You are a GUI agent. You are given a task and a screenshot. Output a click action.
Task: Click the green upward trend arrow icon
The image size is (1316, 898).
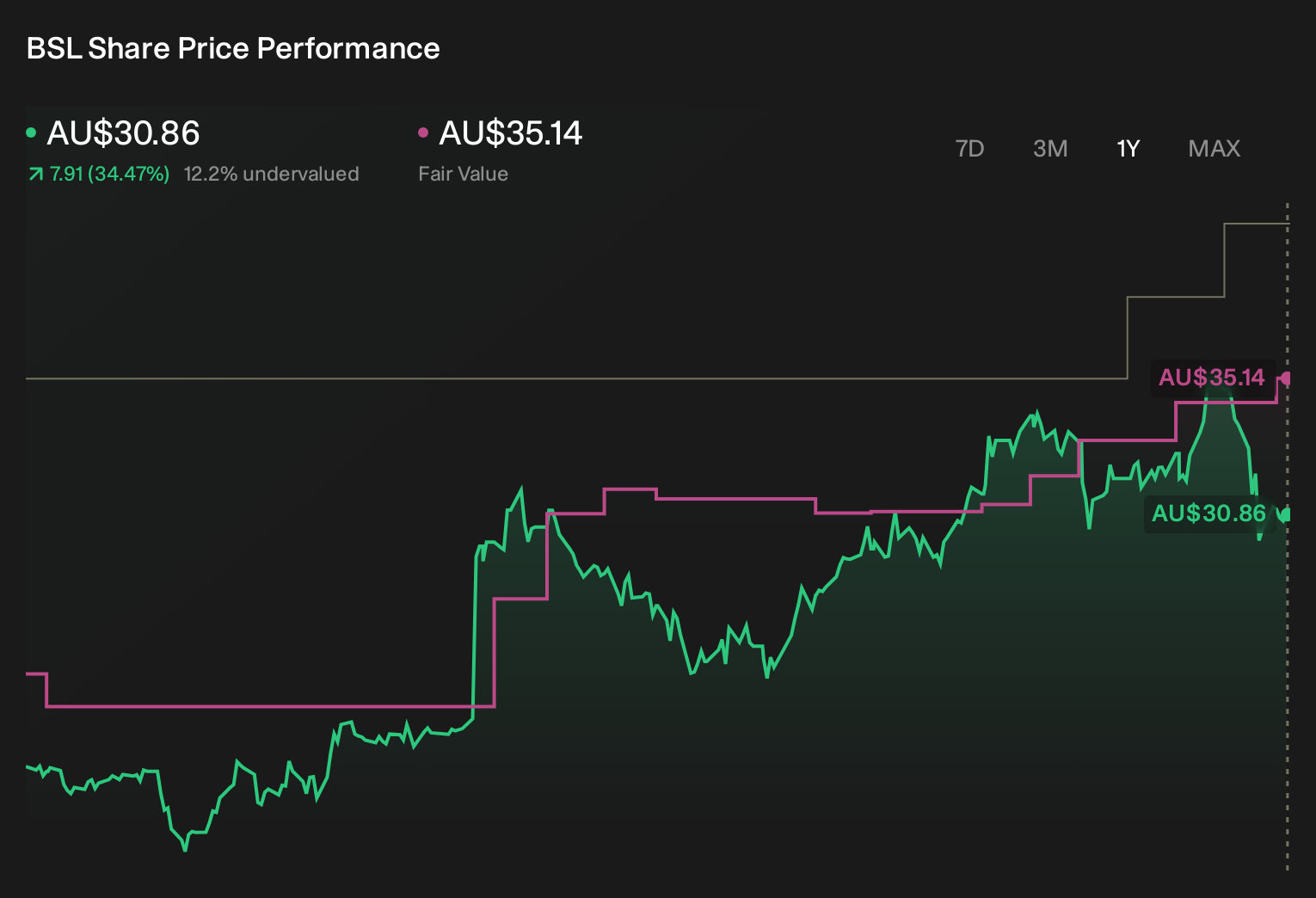click(x=35, y=174)
